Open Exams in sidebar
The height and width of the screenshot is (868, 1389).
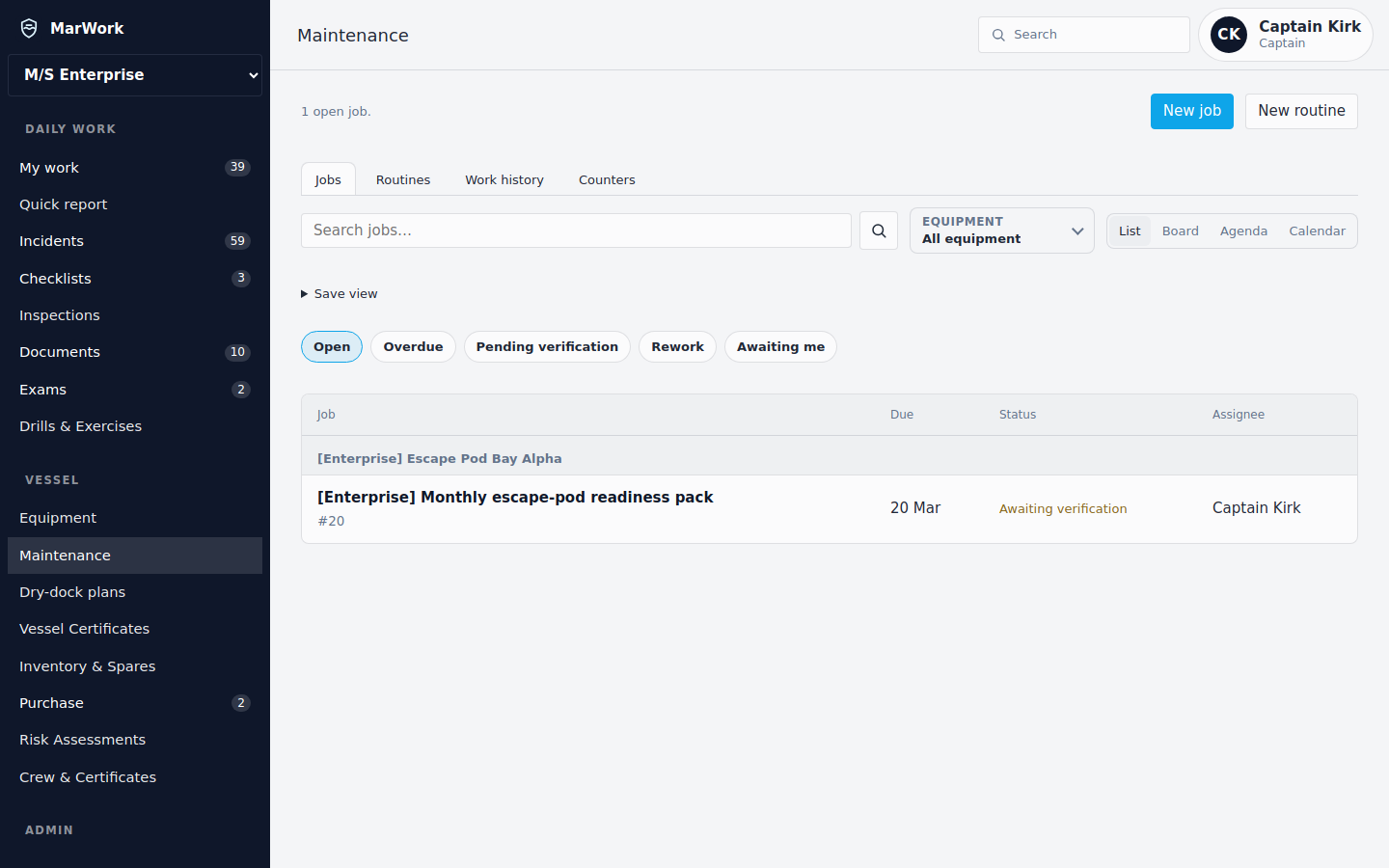tap(135, 390)
